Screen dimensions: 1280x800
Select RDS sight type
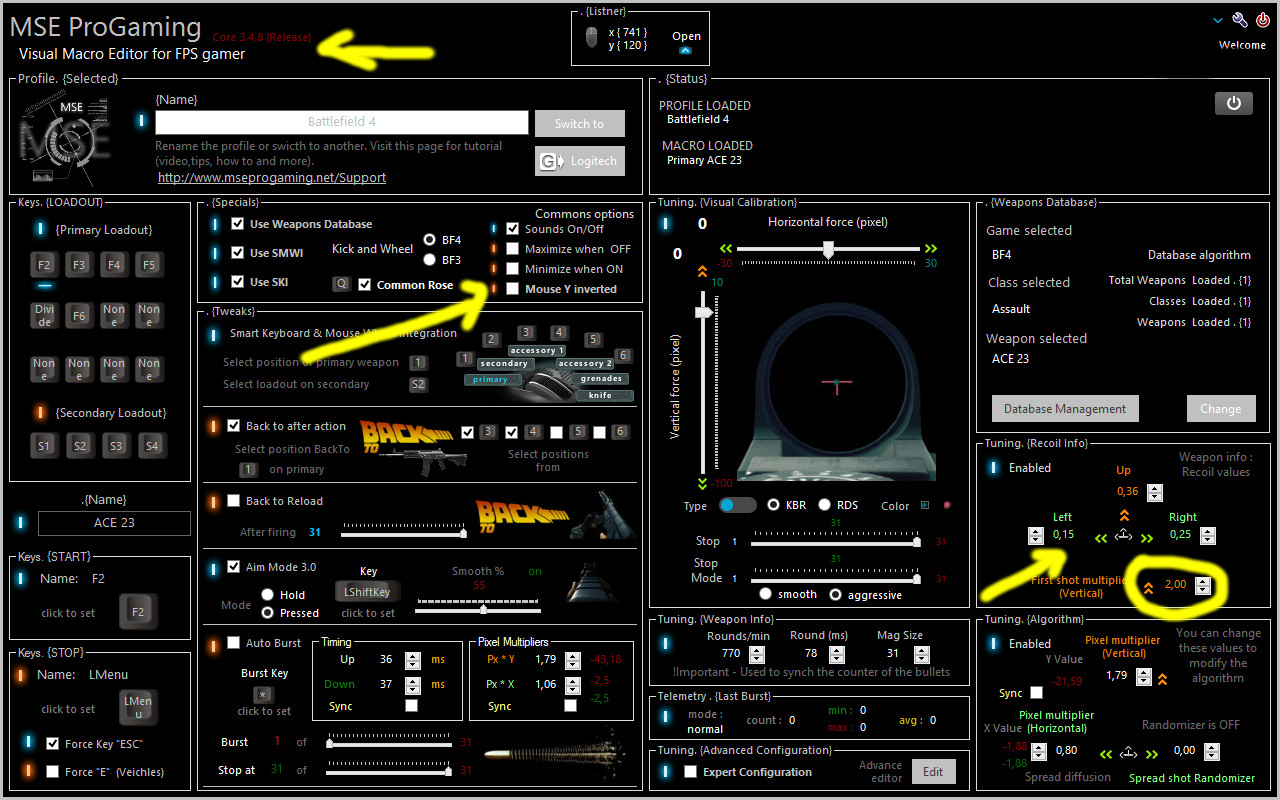pos(825,505)
